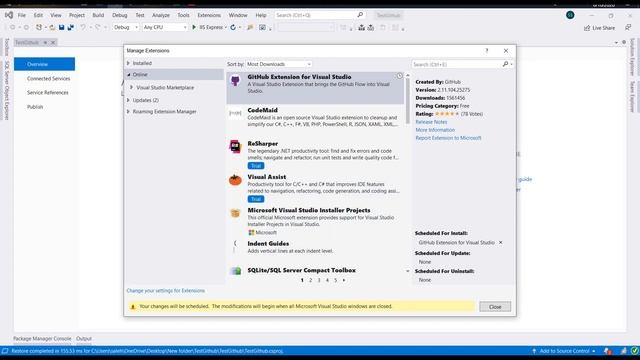Click the browser refresh icon in toolbar
The image size is (640, 360).
[233, 27]
